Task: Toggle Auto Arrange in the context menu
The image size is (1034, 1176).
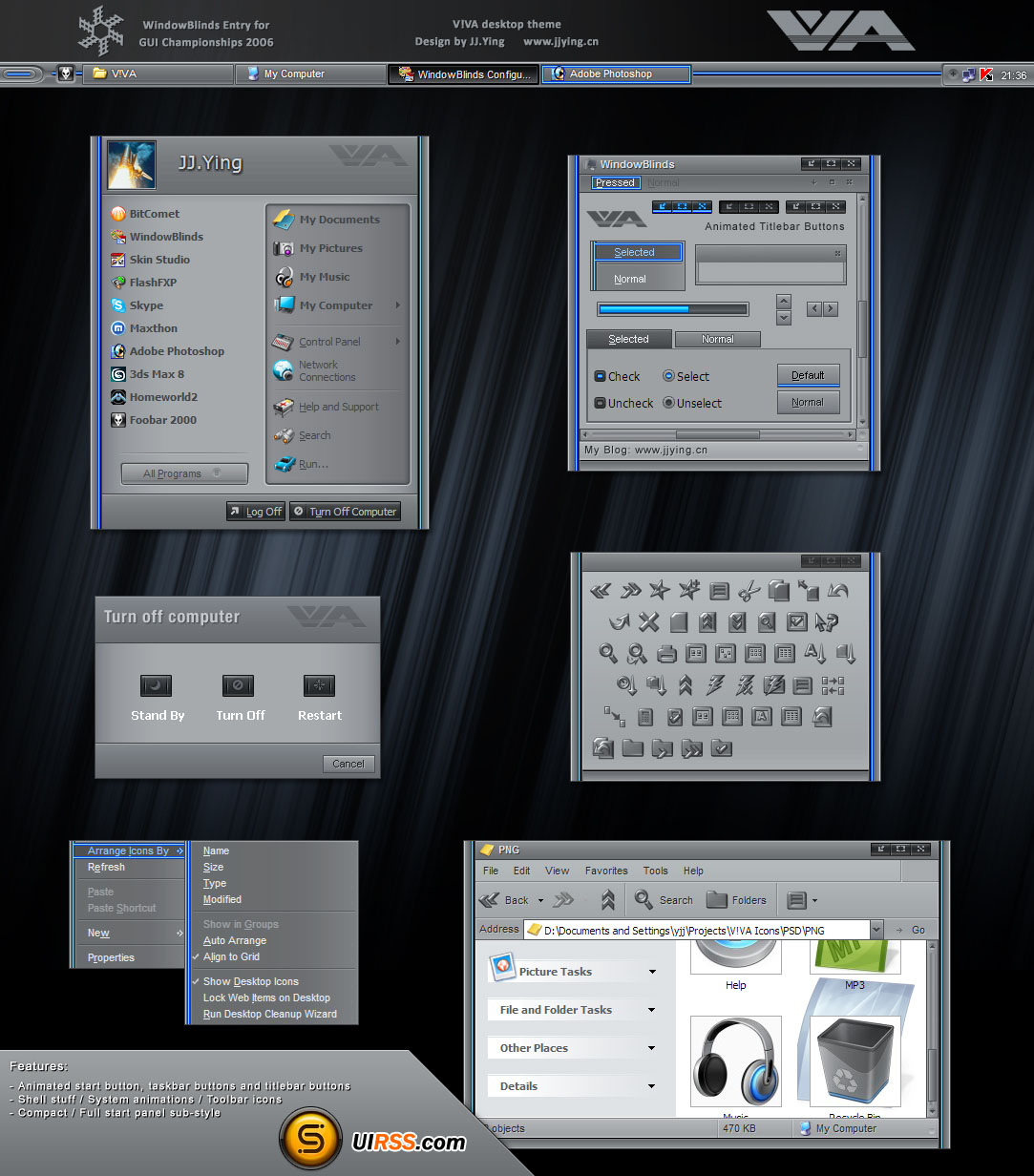Action: [x=272, y=940]
